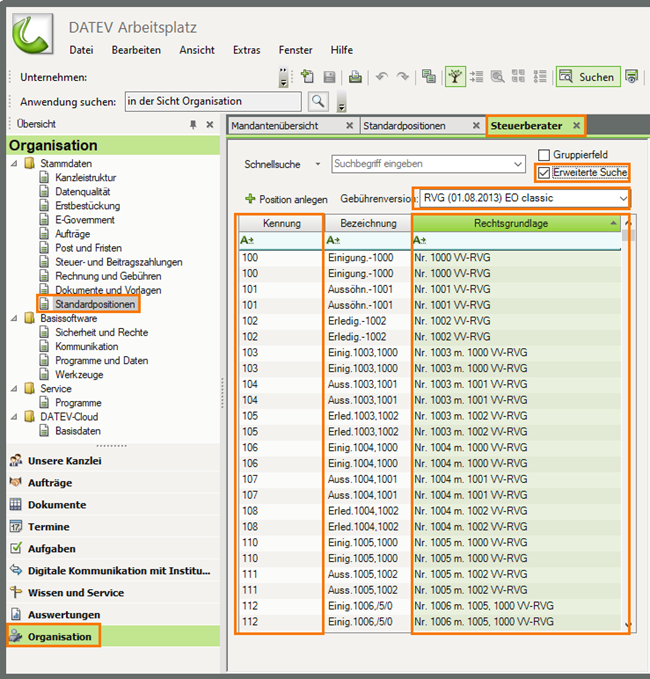
Task: Click the print icon in toolbar
Action: 355,77
